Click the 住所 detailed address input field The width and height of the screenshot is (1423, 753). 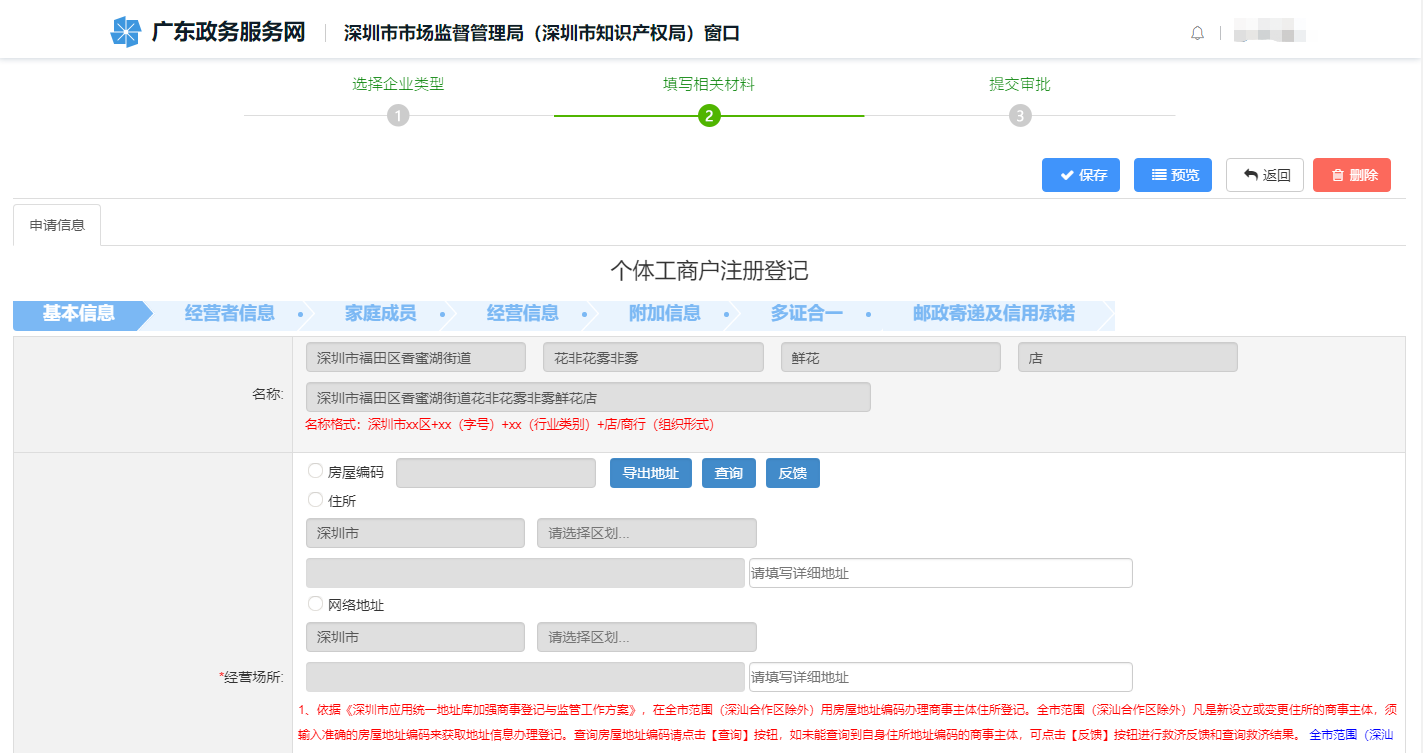940,573
